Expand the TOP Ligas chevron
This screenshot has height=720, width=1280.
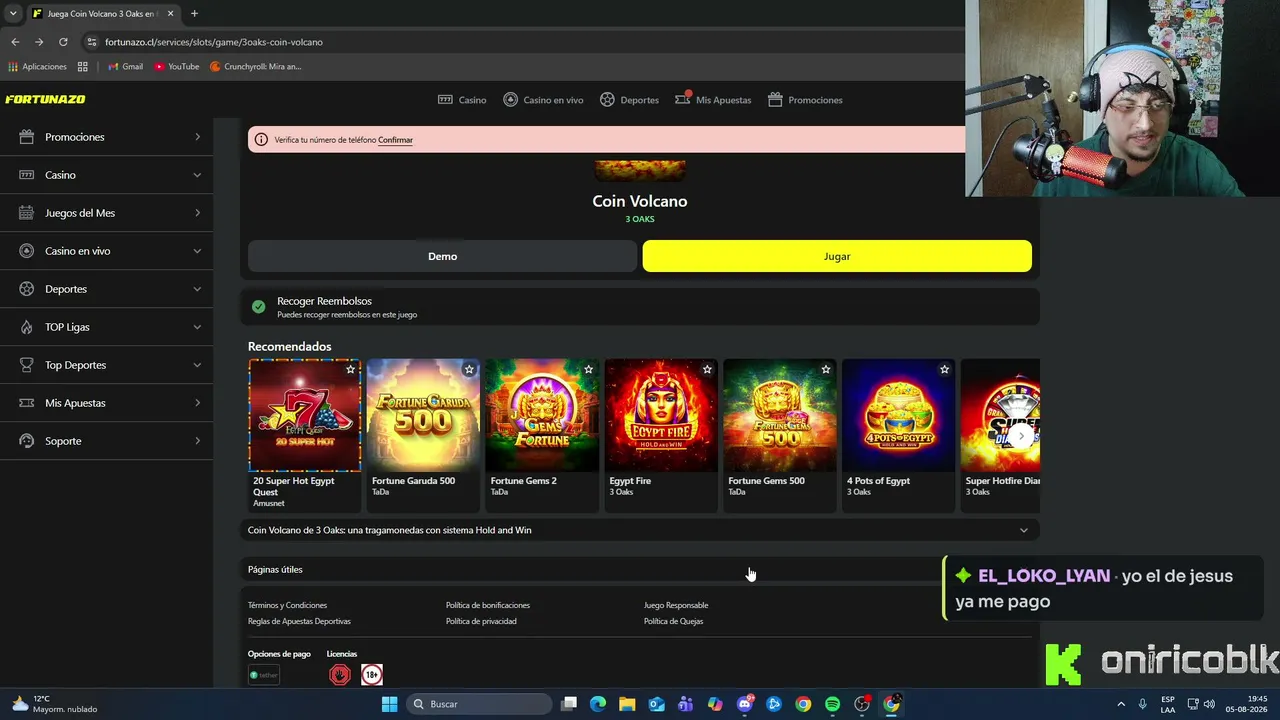coord(197,327)
